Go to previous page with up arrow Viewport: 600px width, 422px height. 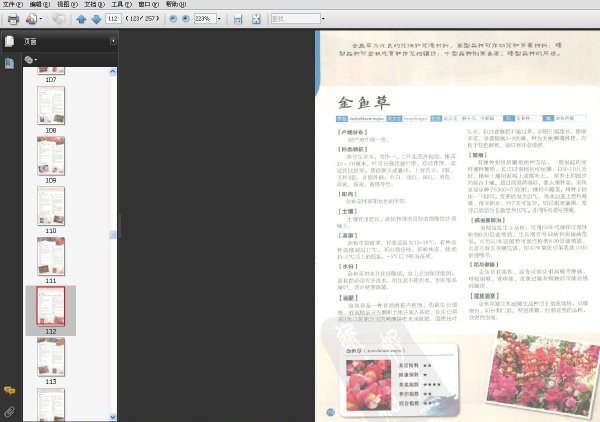[x=81, y=19]
